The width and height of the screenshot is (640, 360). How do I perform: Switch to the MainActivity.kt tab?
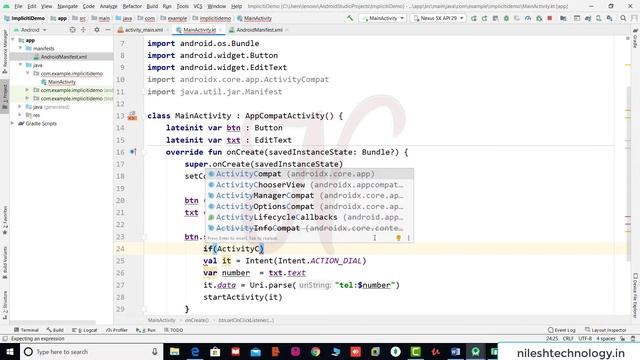click(198, 30)
